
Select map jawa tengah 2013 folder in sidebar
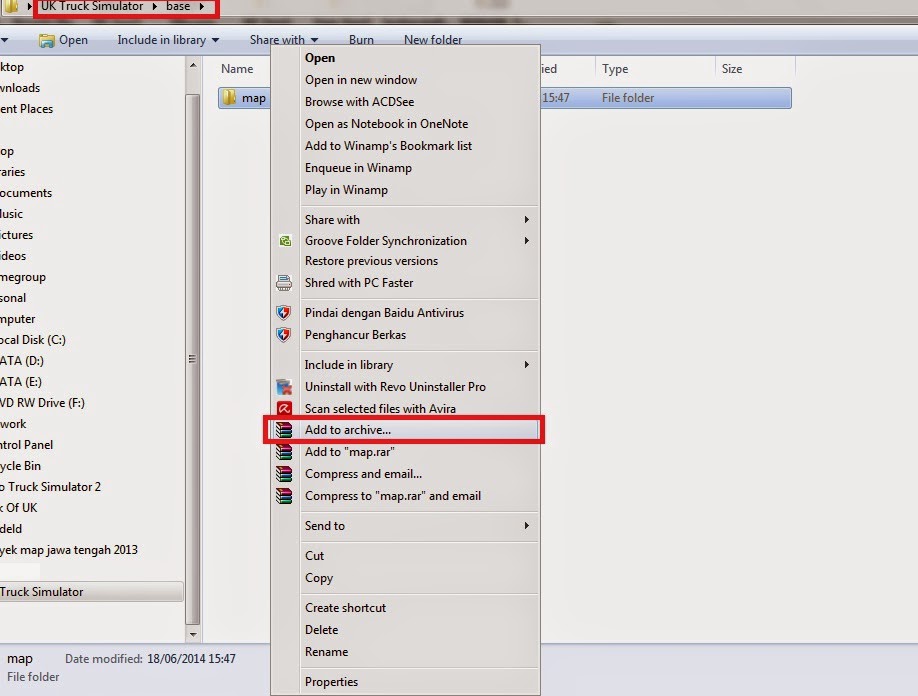pyautogui.click(x=69, y=550)
